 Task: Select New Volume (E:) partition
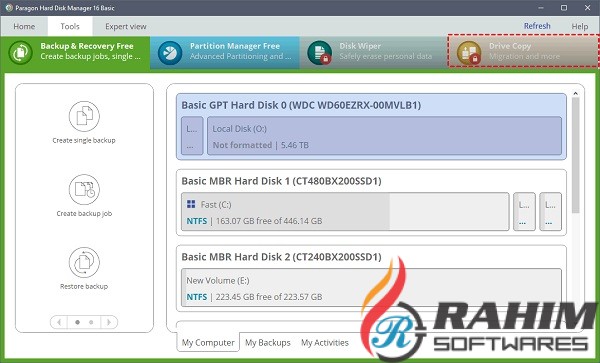372,288
